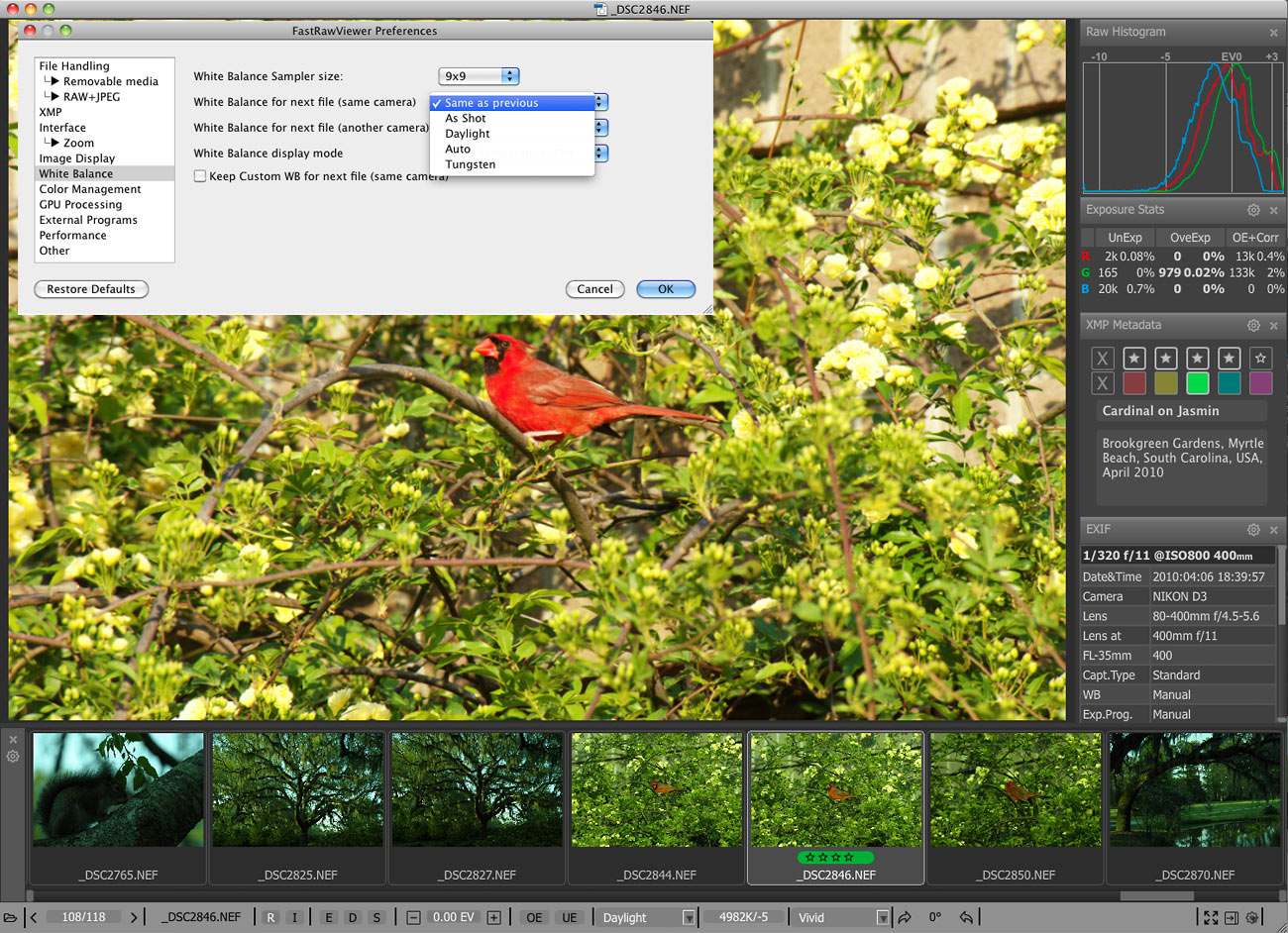The image size is (1288, 933).
Task: Rotate image counter-clockwise with the left arrow icon
Action: click(967, 918)
